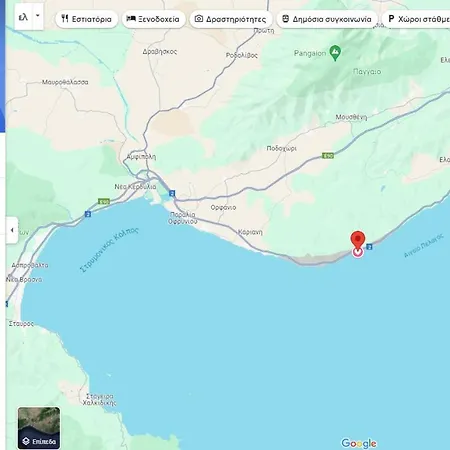Filter by Ξενοδοχεία chip
450x450 pixels.
[x=153, y=19]
